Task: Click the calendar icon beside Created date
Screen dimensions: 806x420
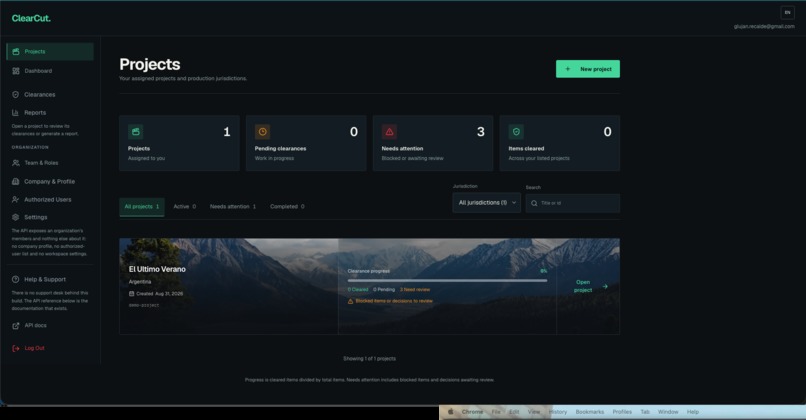Action: (x=132, y=294)
